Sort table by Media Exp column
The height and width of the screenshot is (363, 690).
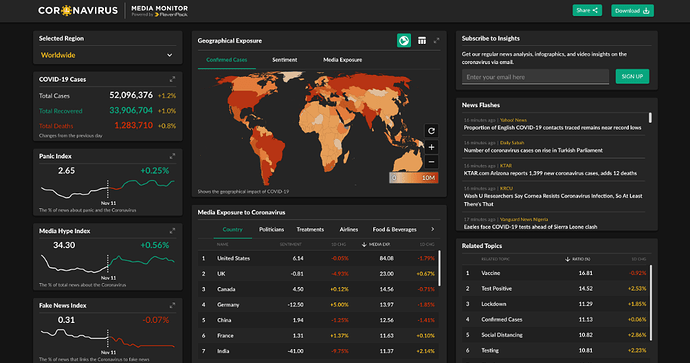point(376,244)
